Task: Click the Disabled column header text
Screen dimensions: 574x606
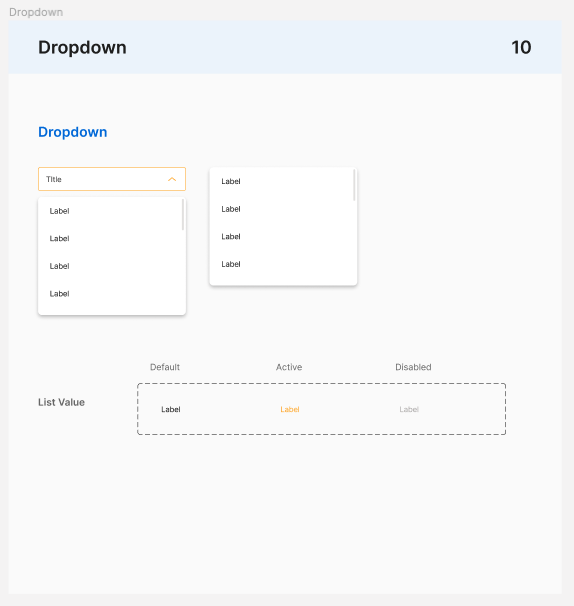Action: tap(413, 367)
